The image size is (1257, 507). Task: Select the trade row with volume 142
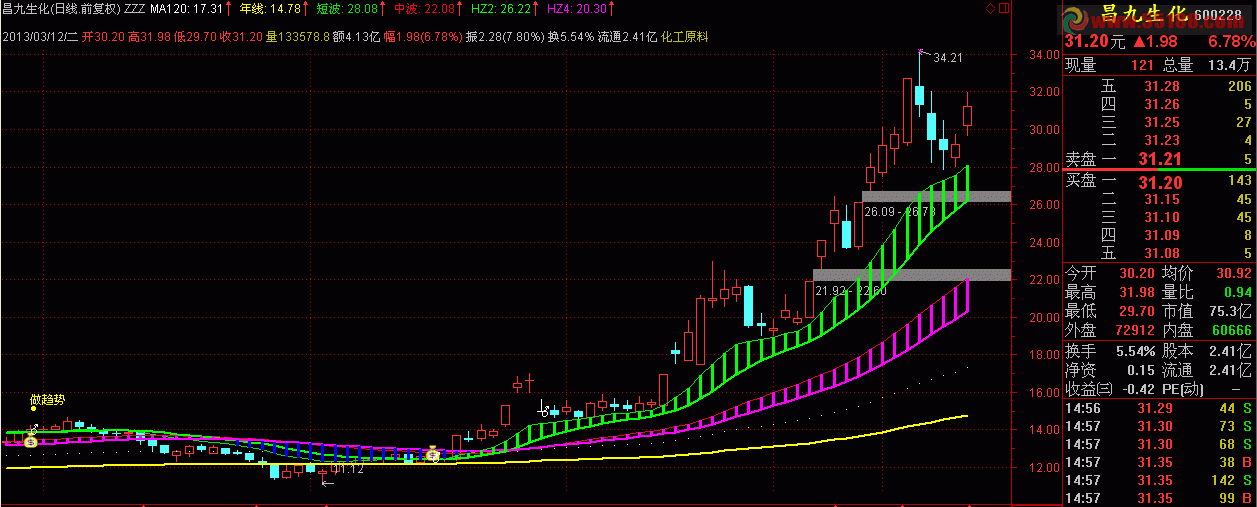coord(1159,480)
